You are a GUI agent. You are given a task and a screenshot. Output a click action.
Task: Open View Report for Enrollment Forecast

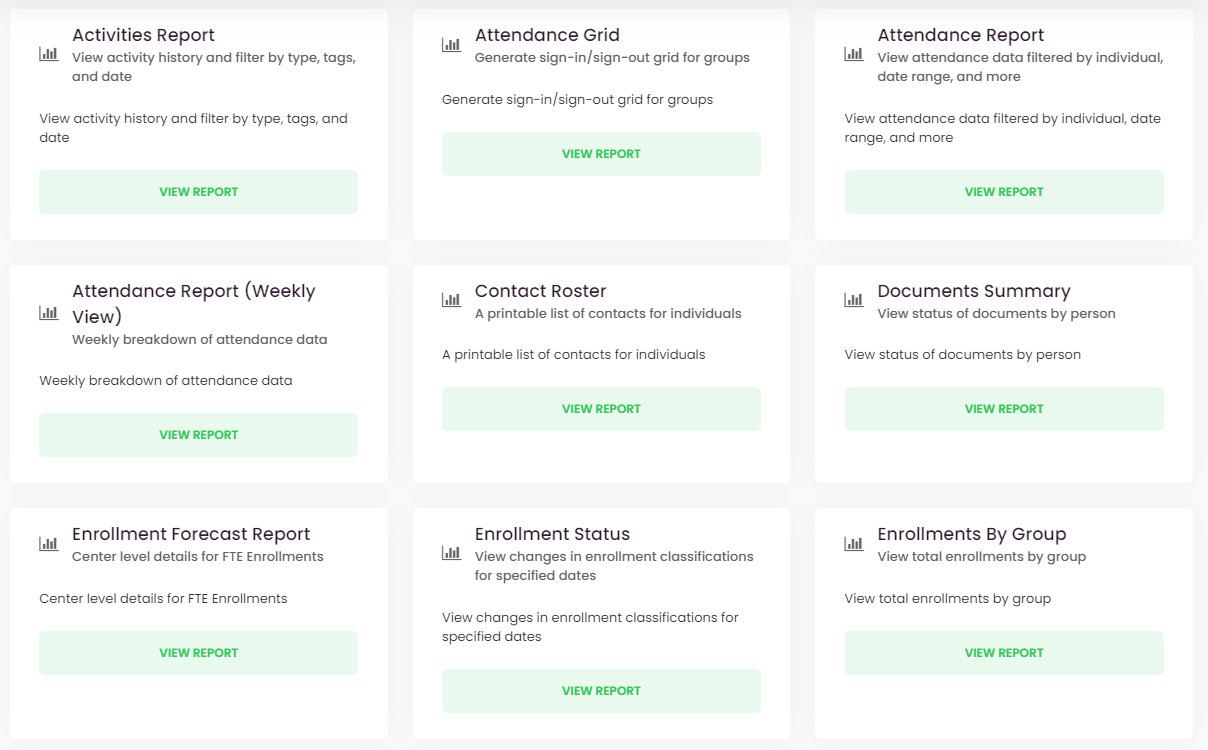pyautogui.click(x=198, y=653)
